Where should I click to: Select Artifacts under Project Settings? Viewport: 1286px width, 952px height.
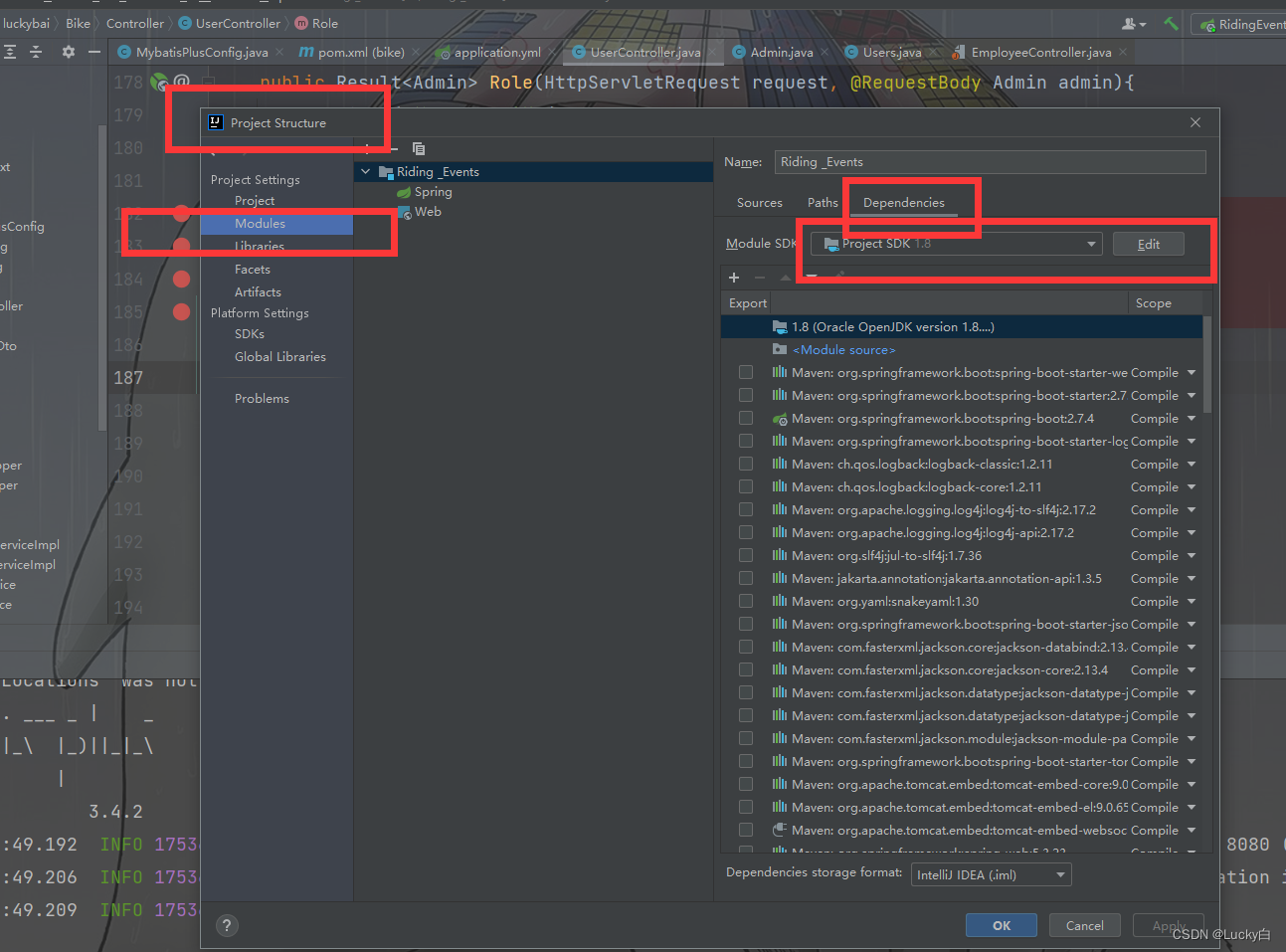(258, 292)
